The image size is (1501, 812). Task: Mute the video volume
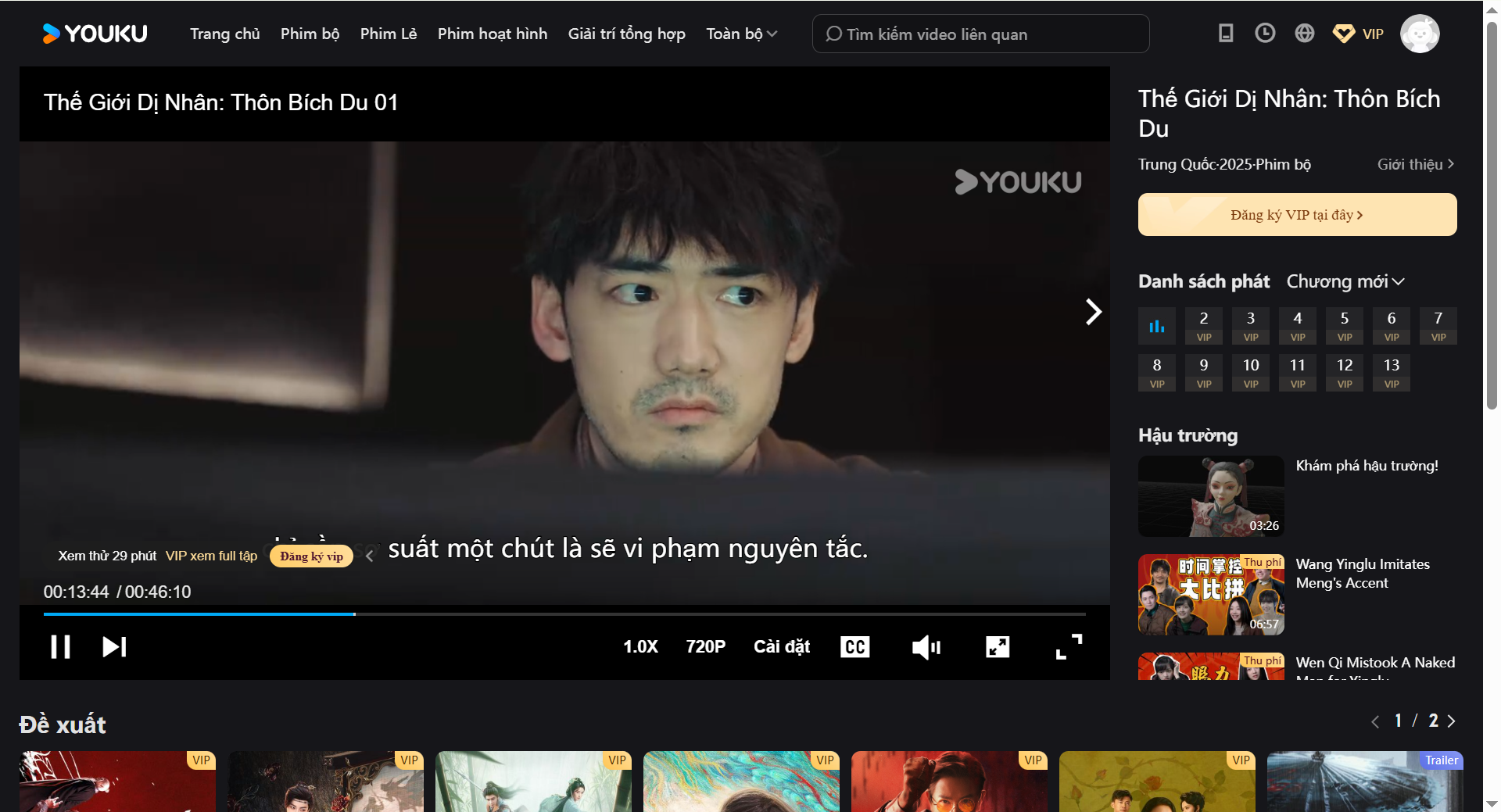coord(926,646)
